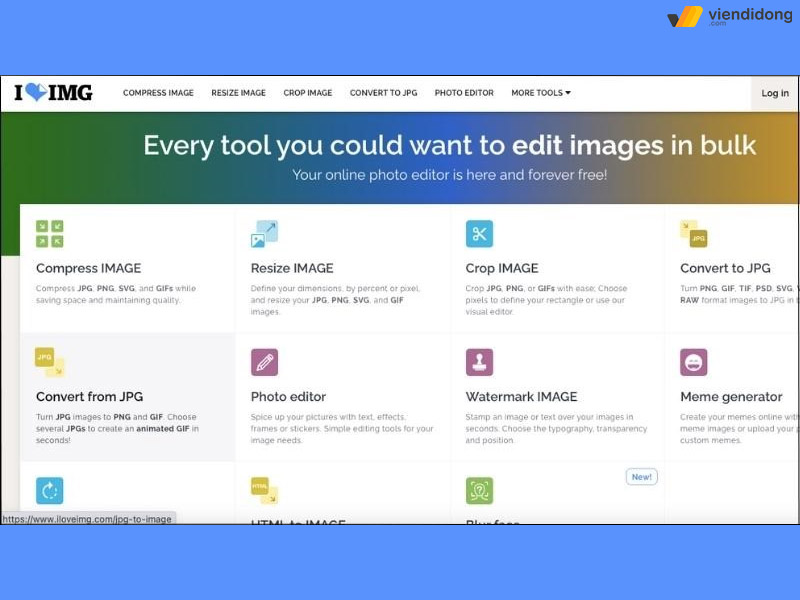Choose CROP IMAGE in the navigation bar
The image size is (800, 600).
308,93
